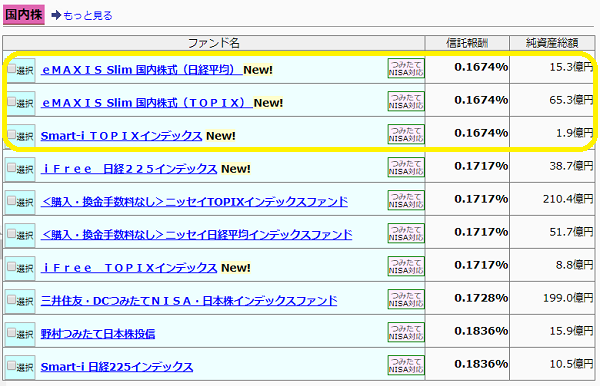Select the iFree TOPIXインデックス checkbox
The height and width of the screenshot is (386, 600).
[x=11, y=266]
